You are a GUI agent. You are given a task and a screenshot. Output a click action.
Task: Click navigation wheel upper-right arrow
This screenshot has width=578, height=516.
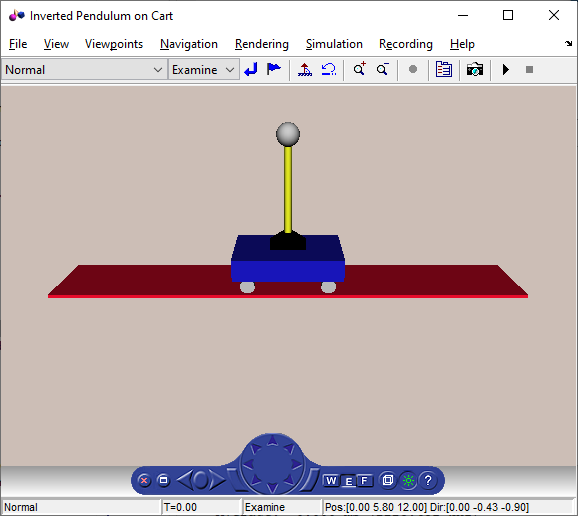[x=289, y=449]
